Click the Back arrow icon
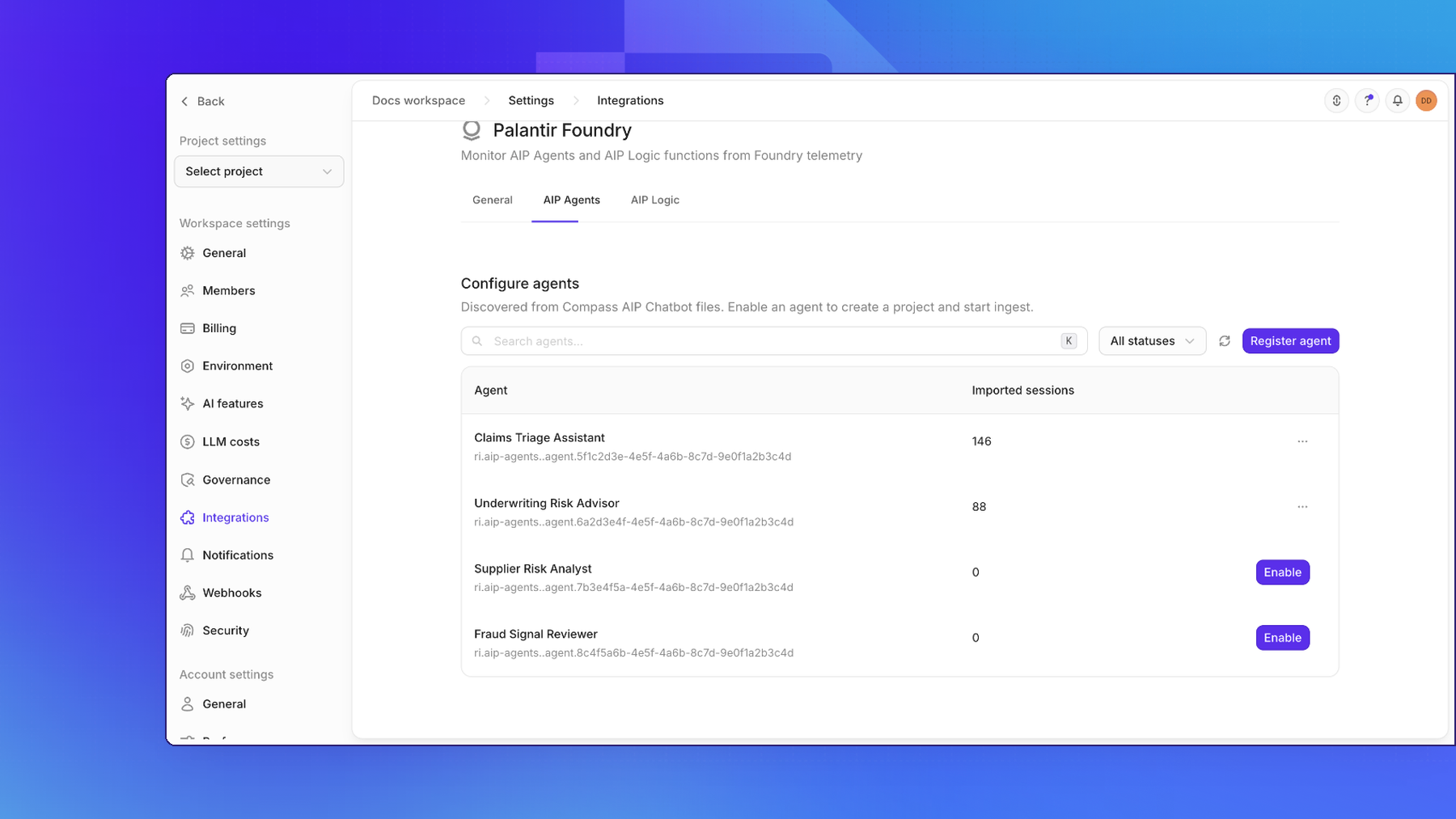The width and height of the screenshot is (1456, 819). click(184, 101)
